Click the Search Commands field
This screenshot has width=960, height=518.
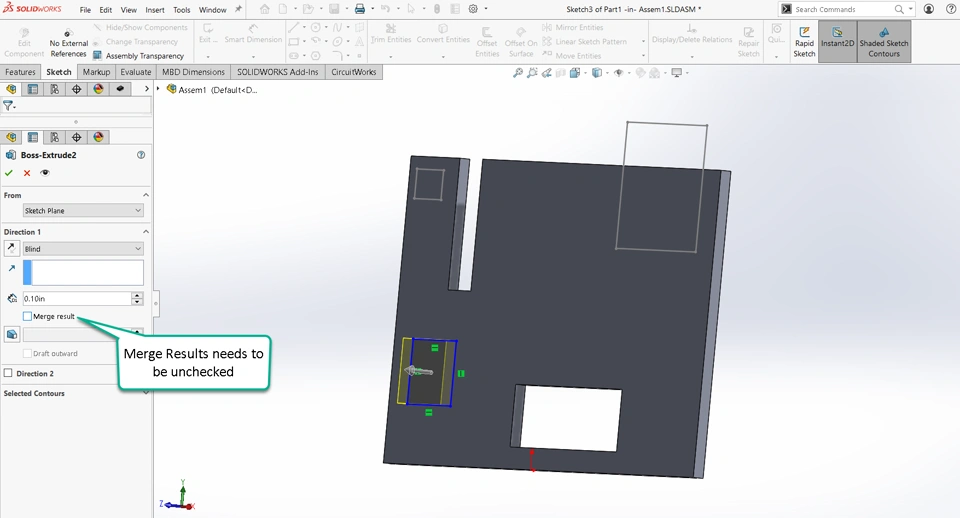842,9
